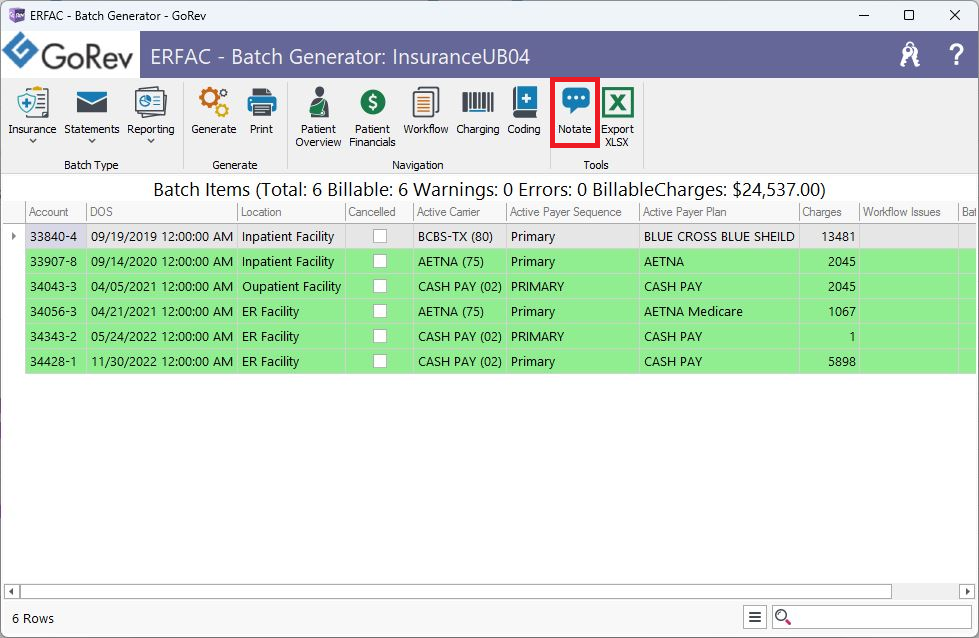Select account cell 34056-3
The image size is (979, 638).
(x=56, y=311)
